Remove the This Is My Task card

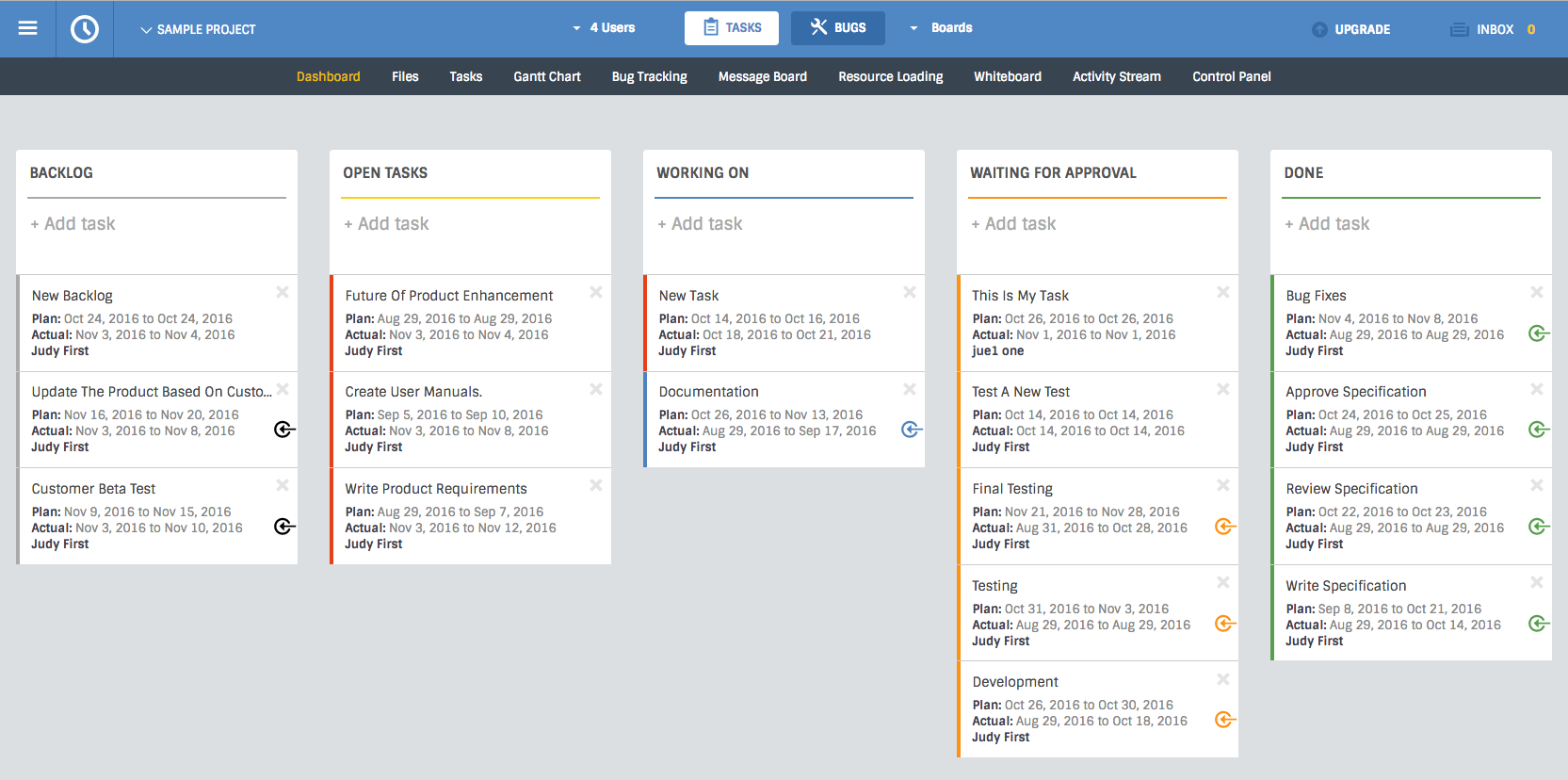coord(1223,292)
